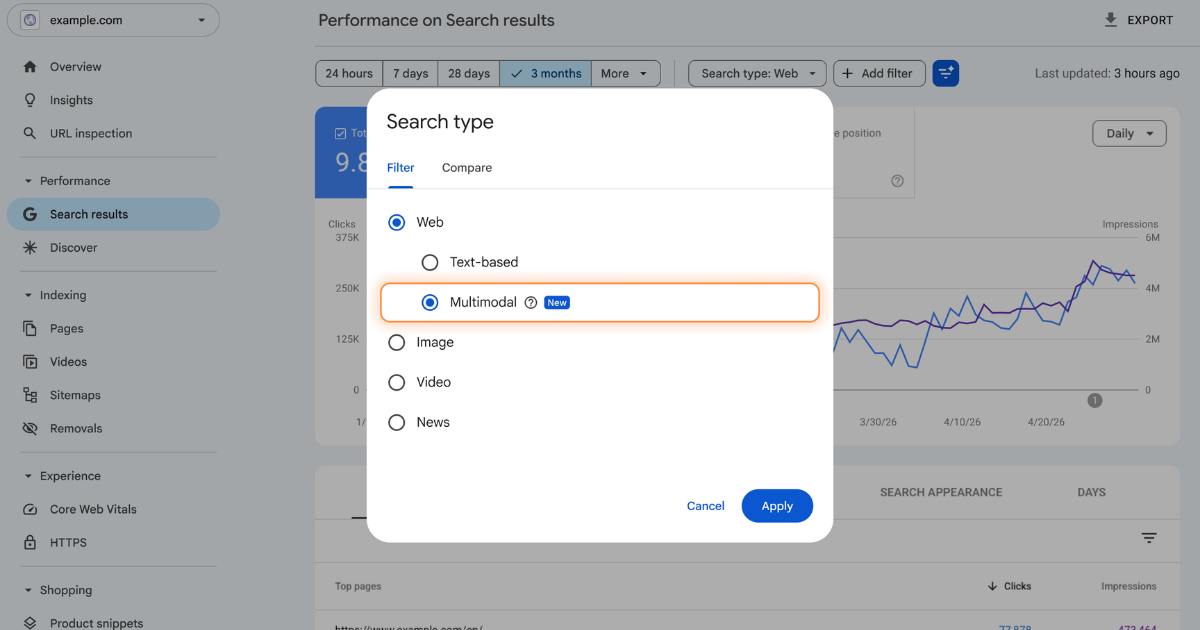Click the 'Last updated: 3 hours ago' text
Viewport: 1200px width, 630px height.
pos(1107,73)
